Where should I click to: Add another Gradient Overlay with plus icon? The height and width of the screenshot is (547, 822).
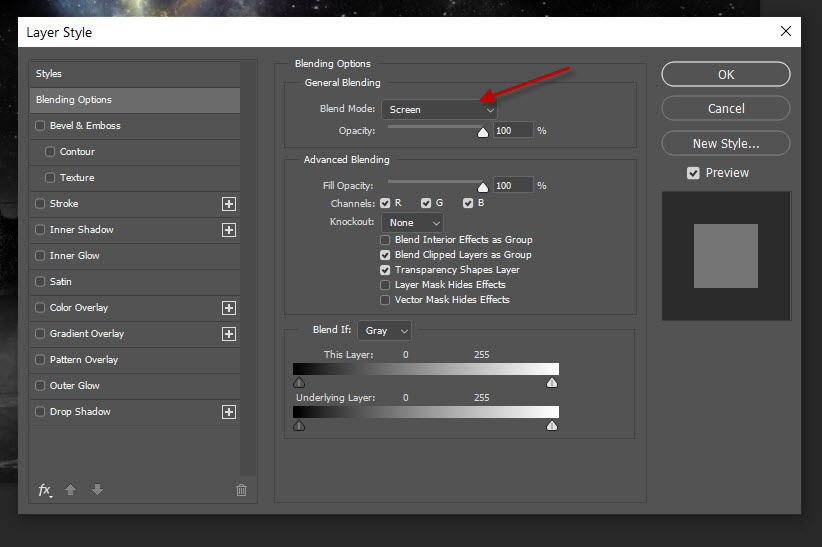(x=229, y=334)
